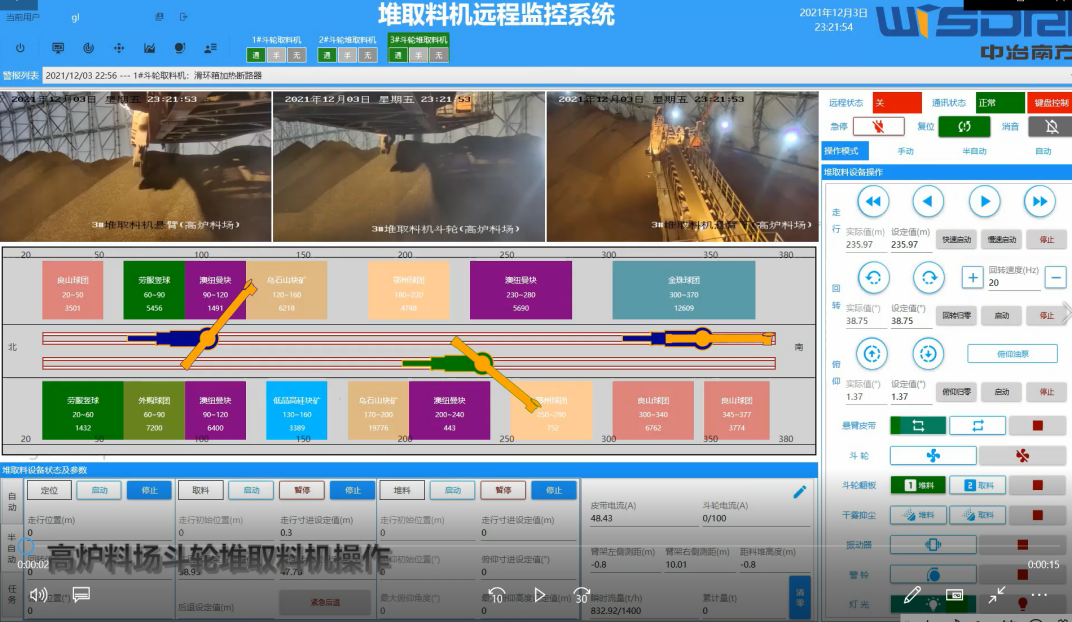
Task: Stop the bucket wheel flap red square
Action: (x=1037, y=485)
